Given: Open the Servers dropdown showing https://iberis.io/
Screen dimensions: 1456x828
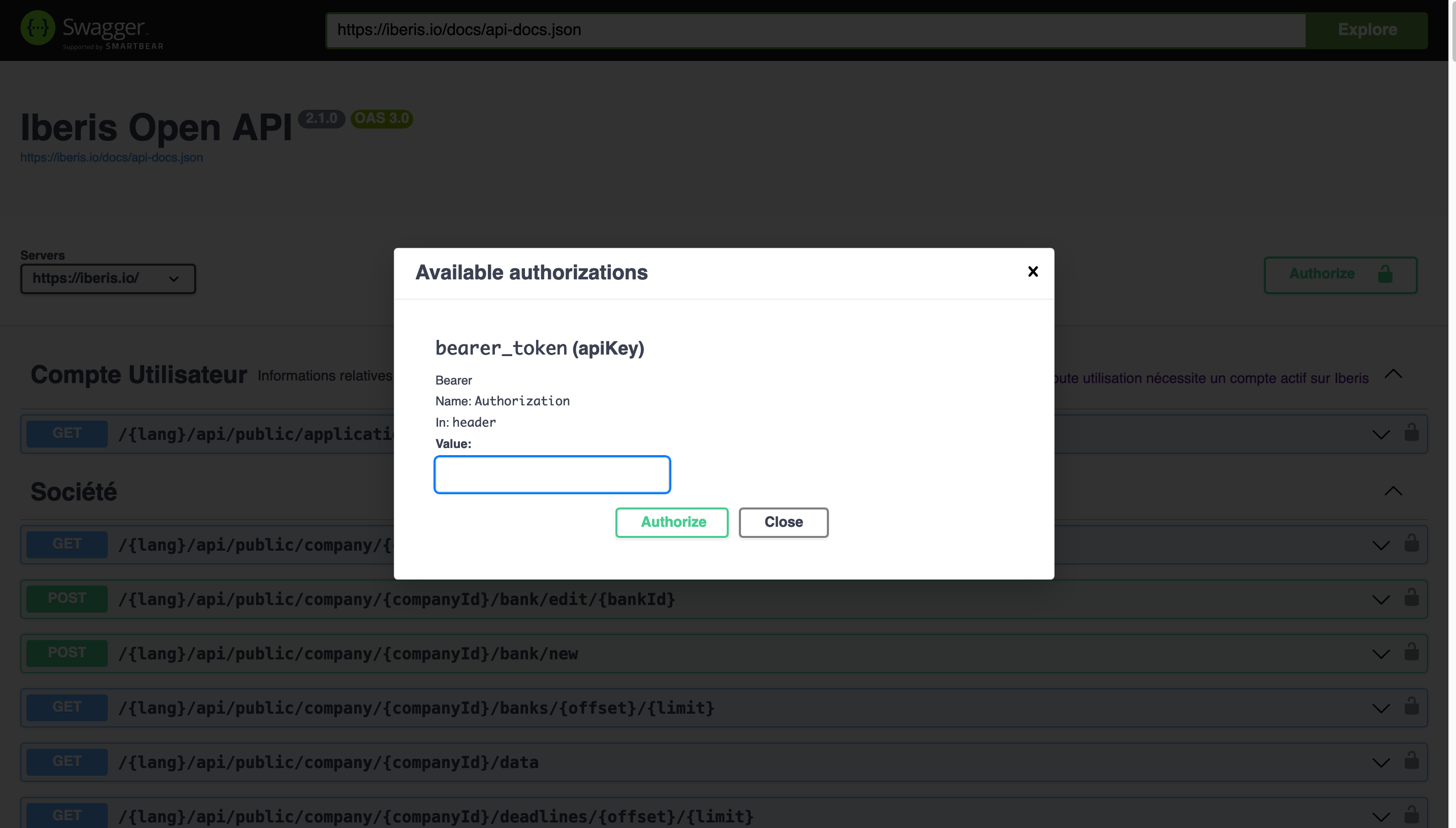Looking at the screenshot, I should 108,279.
